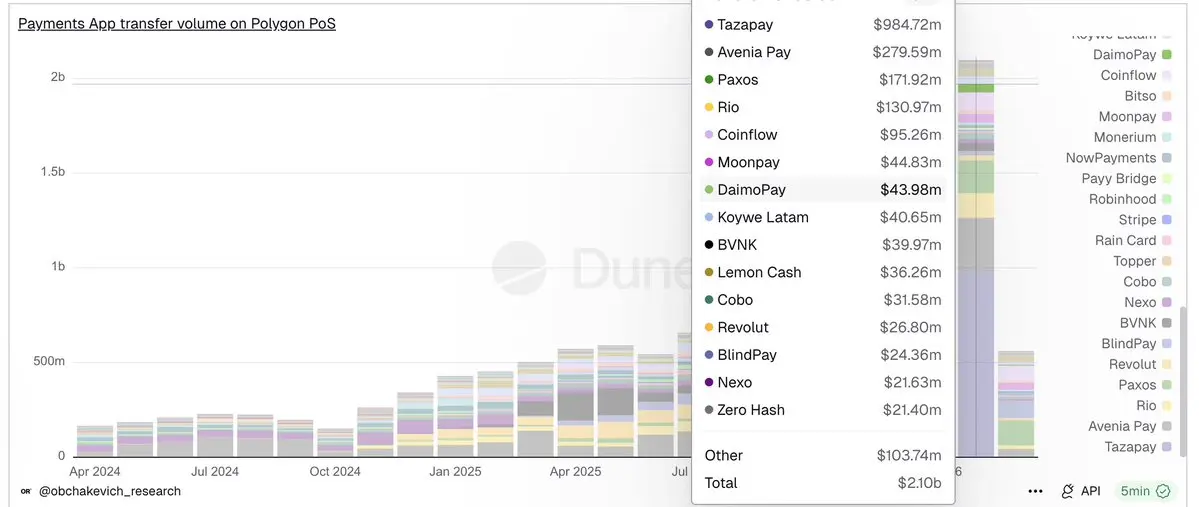Screen dimensions: 1199x507
Task: Click the 5min refresh status badge
Action: coord(1145,491)
